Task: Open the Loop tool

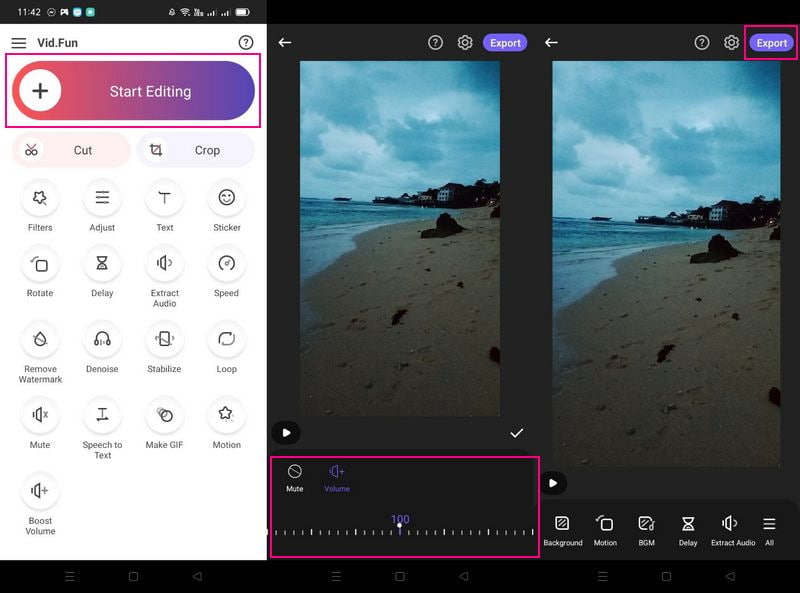Action: click(226, 340)
